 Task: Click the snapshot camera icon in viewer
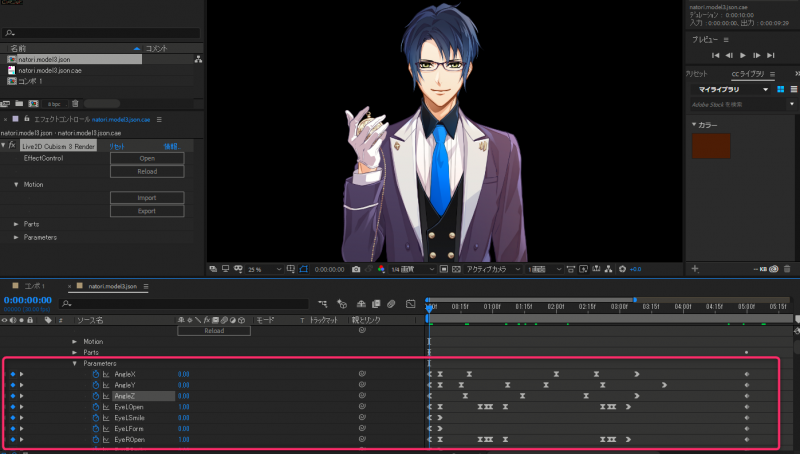[x=356, y=269]
